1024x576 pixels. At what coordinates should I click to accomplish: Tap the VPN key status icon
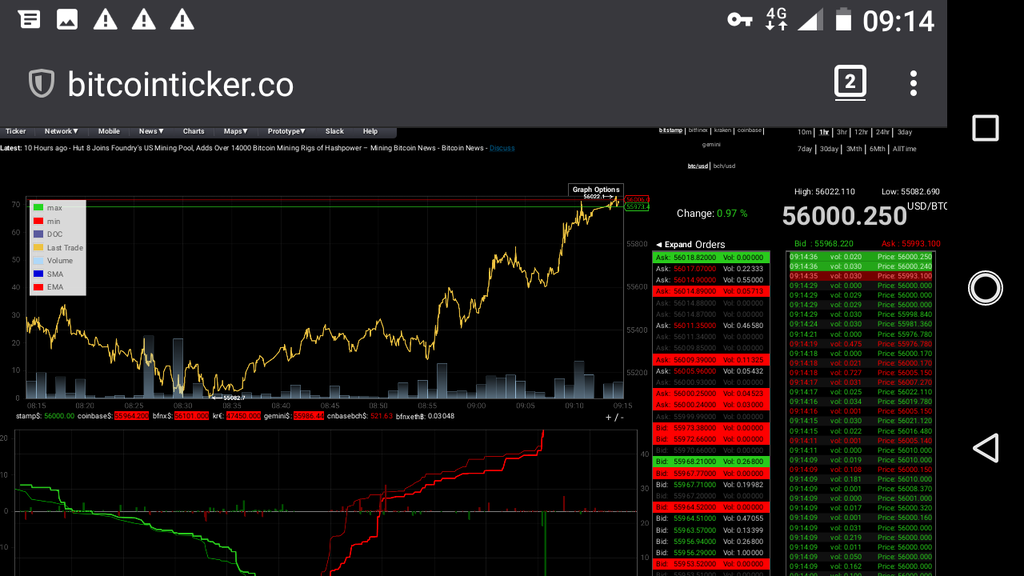[739, 20]
